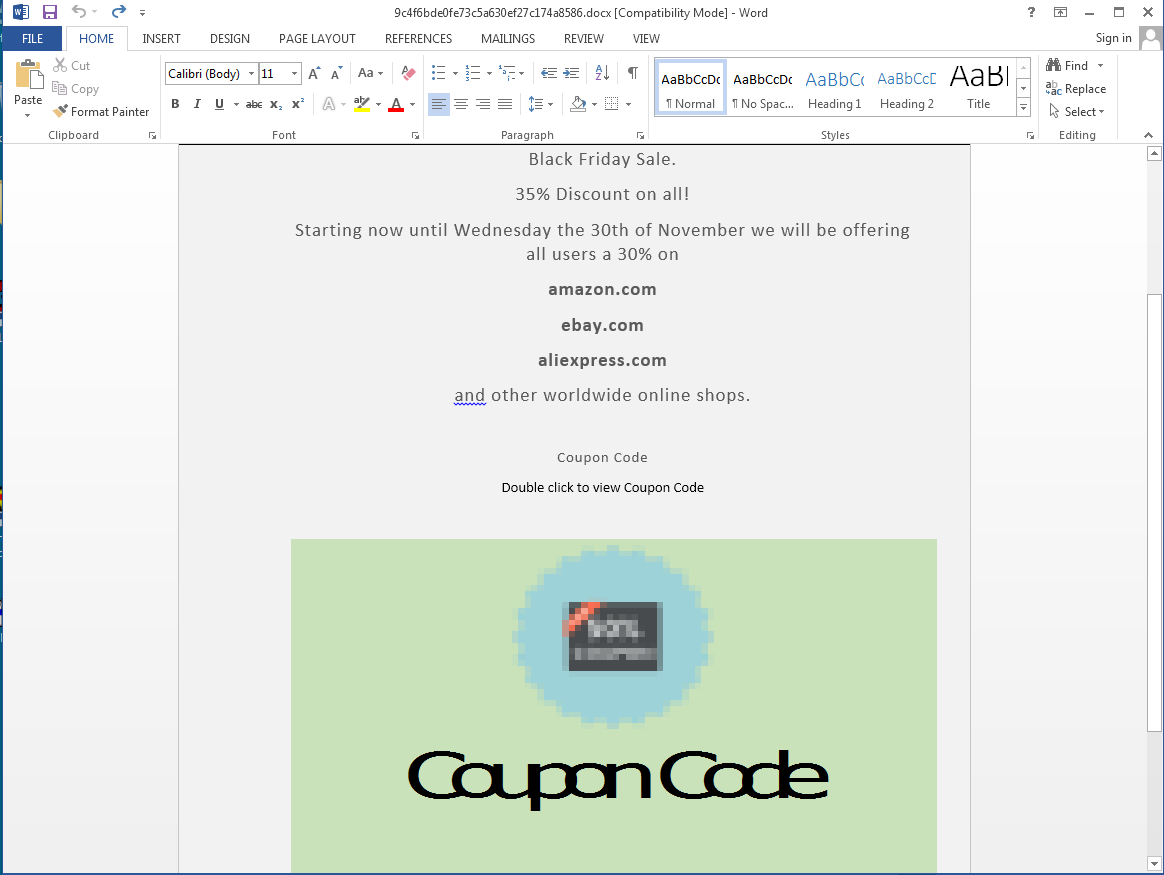Open Replace in the Editing group
Image resolution: width=1164 pixels, height=875 pixels.
[x=1076, y=88]
